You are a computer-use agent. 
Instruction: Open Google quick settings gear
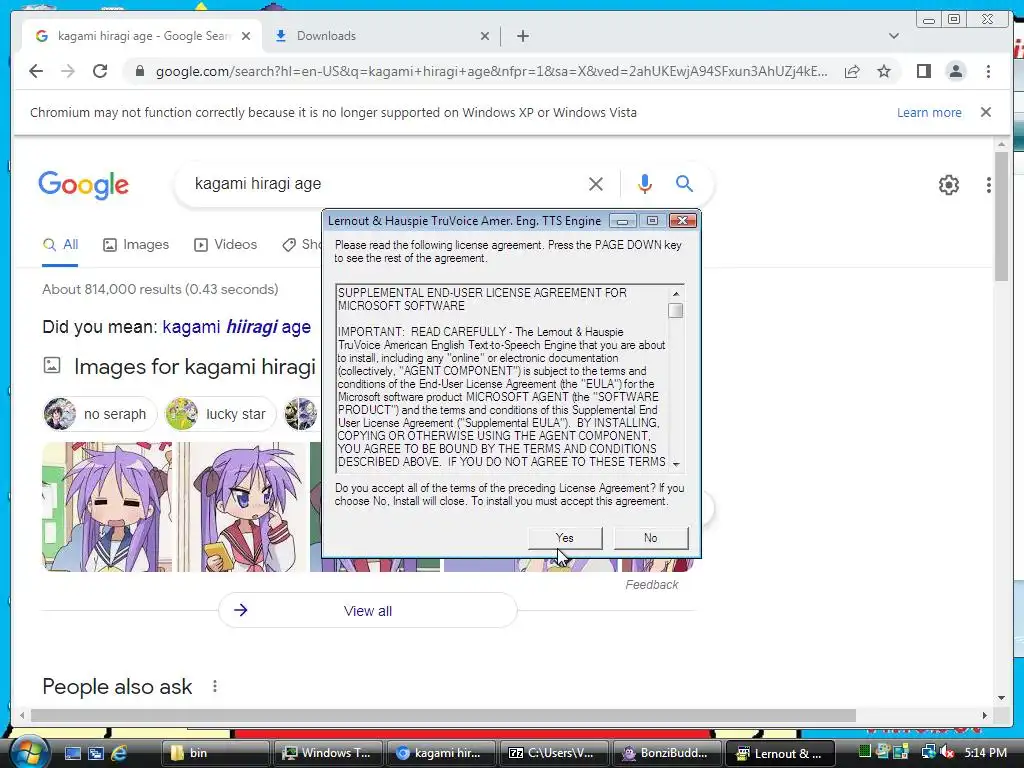pos(948,185)
